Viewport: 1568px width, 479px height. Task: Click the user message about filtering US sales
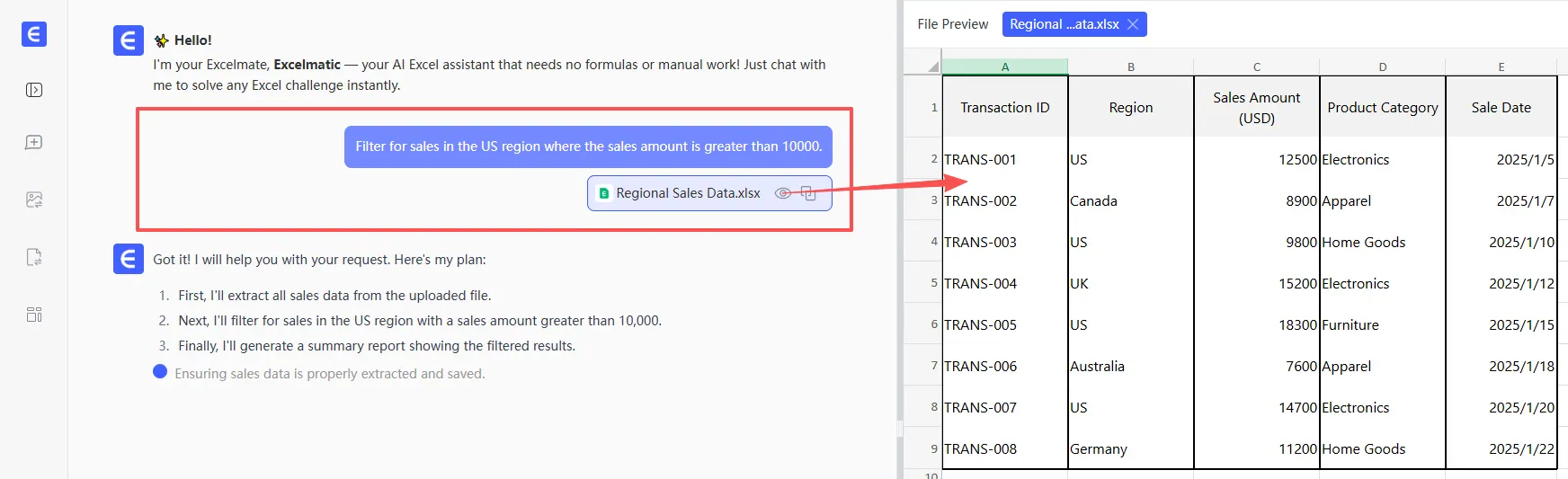(588, 146)
